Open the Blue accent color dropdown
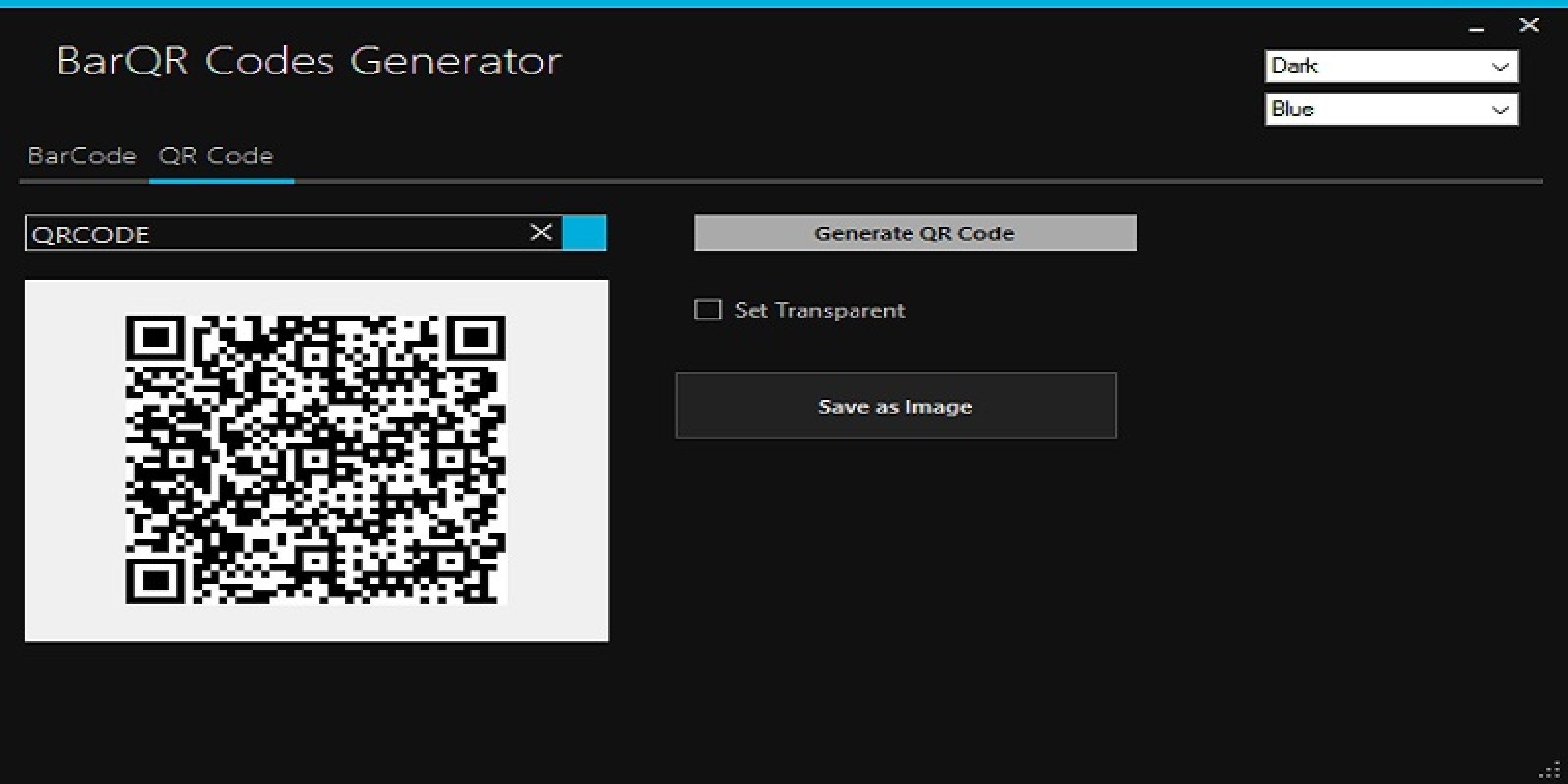 [x=1392, y=110]
